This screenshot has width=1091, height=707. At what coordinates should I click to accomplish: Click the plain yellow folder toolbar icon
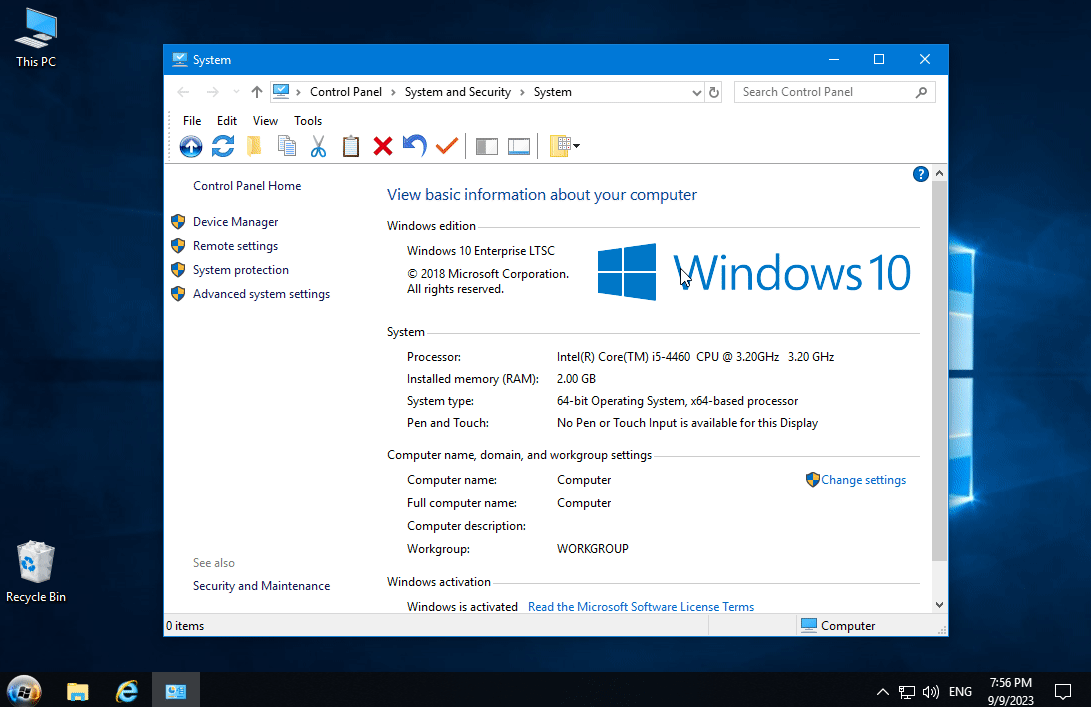(x=255, y=146)
